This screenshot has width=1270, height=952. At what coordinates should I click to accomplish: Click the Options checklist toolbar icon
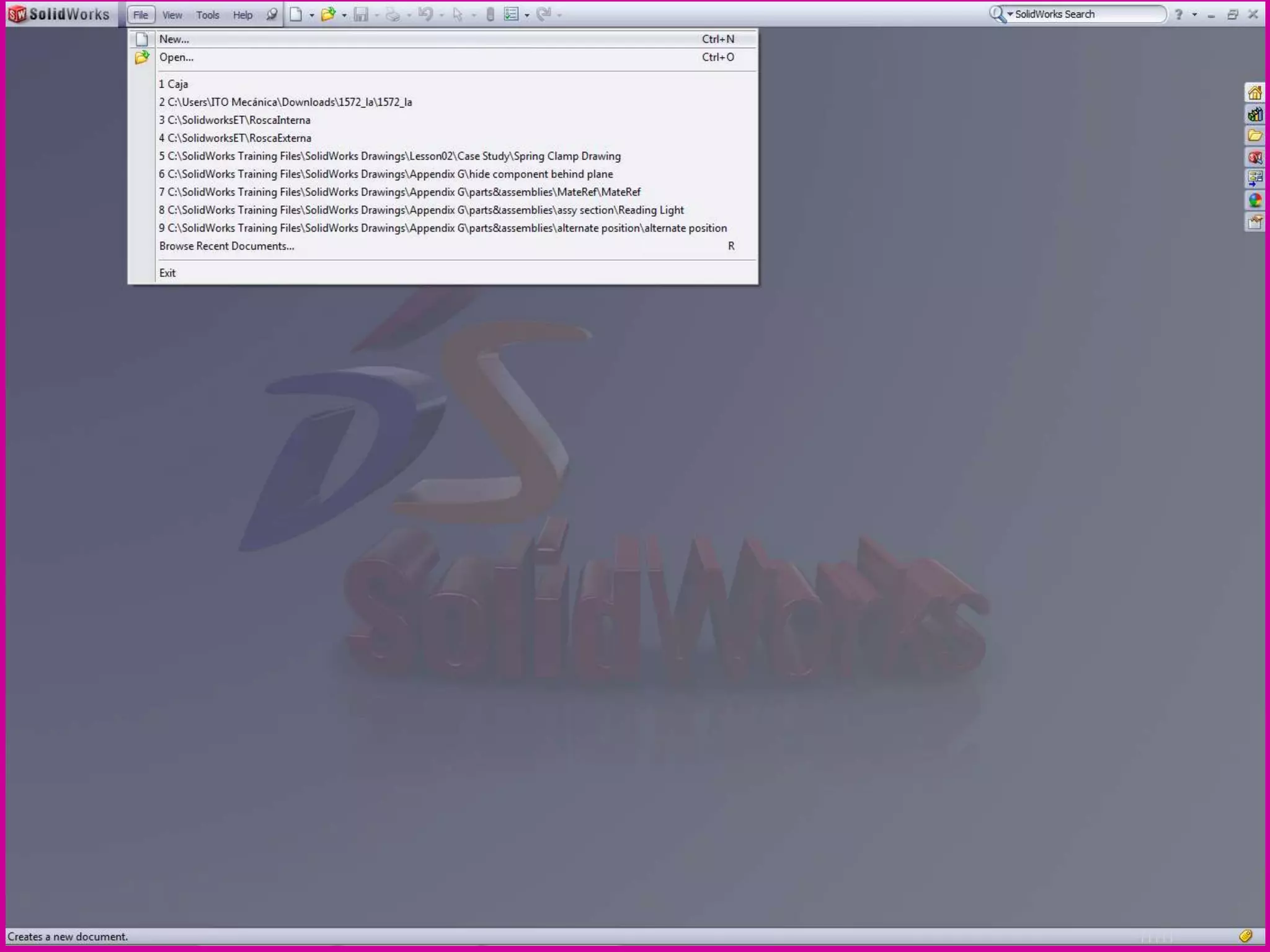(x=511, y=14)
